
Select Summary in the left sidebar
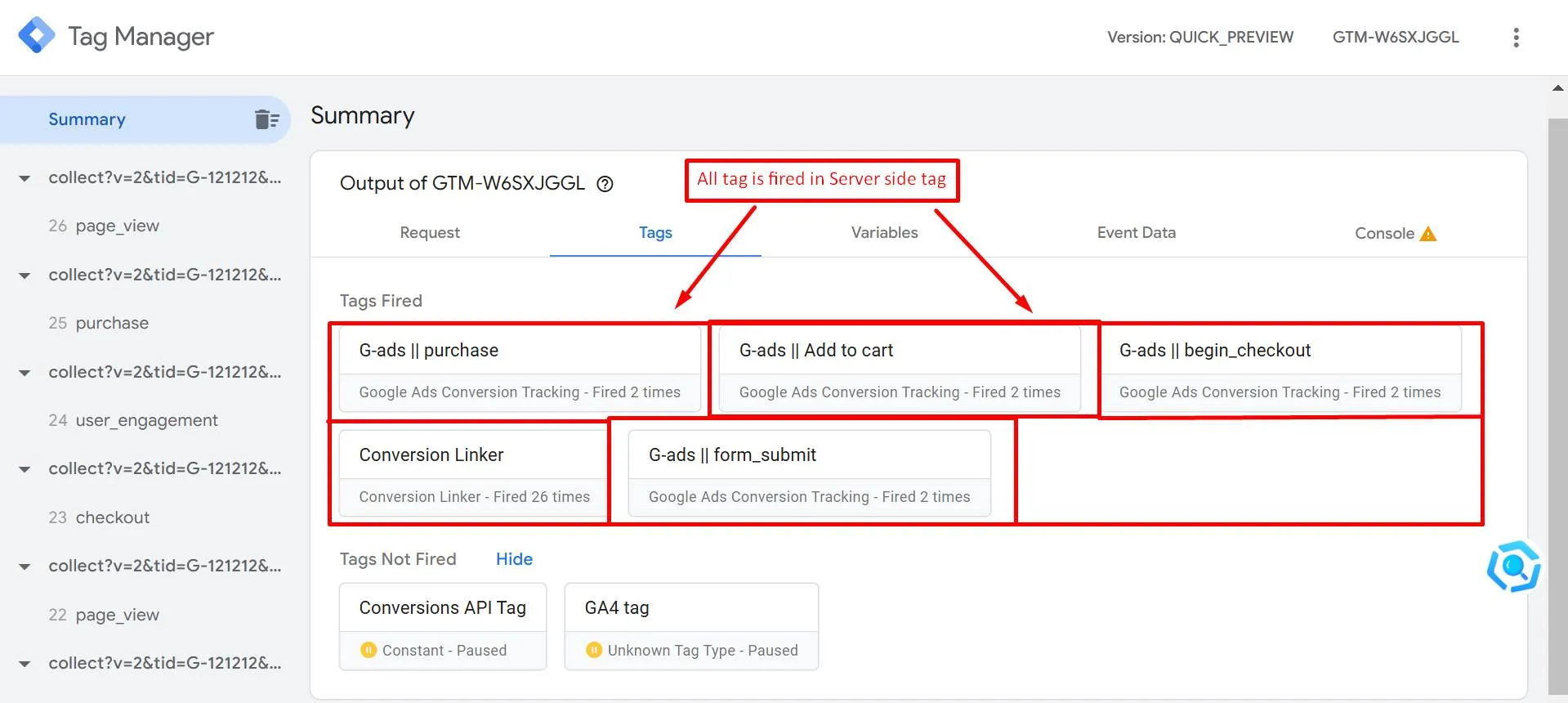click(x=145, y=119)
